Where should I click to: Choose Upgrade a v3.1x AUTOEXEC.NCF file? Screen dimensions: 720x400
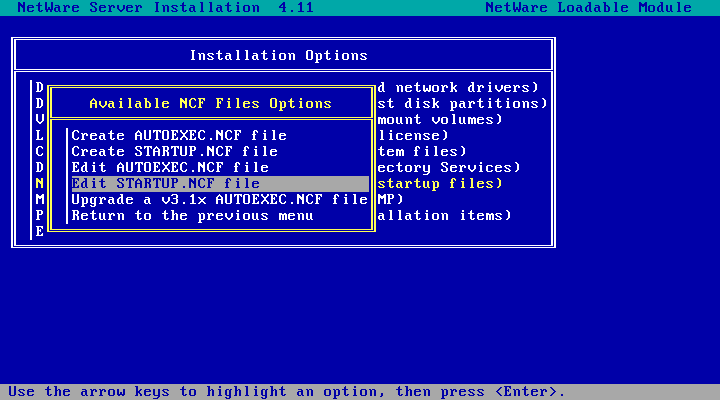pyautogui.click(x=220, y=200)
